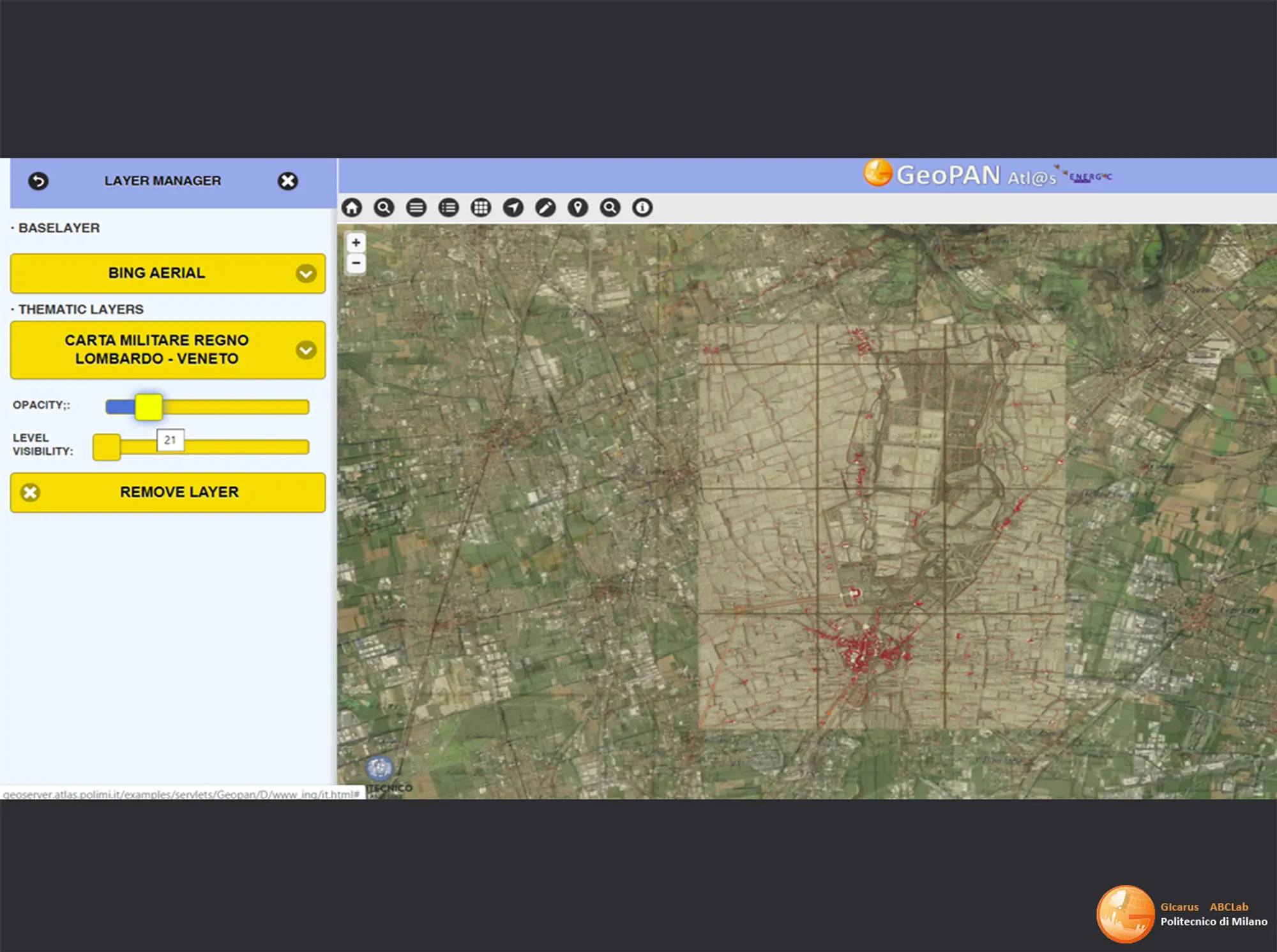
Task: Activate the geolocation arrow icon
Action: pos(513,208)
